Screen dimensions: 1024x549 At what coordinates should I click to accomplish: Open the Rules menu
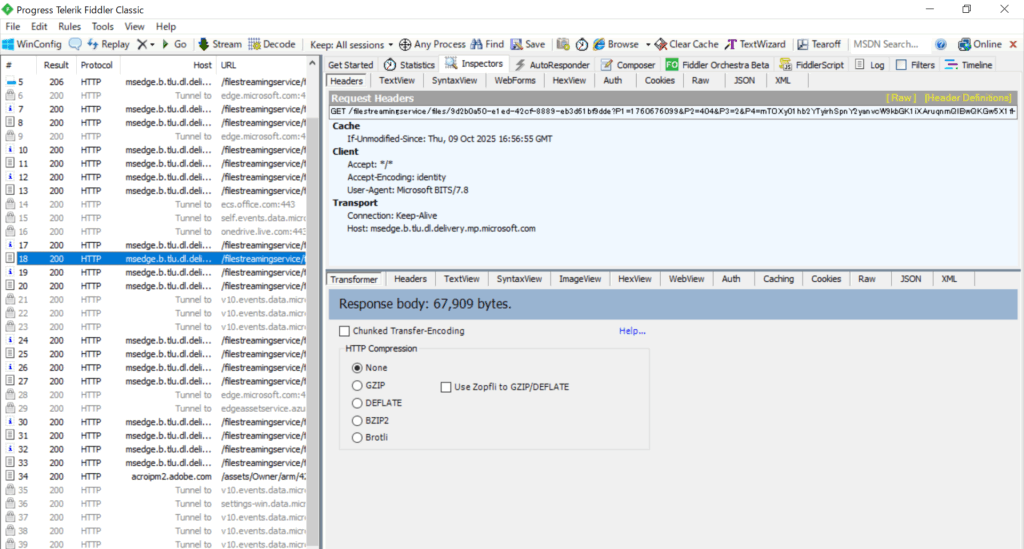(69, 26)
